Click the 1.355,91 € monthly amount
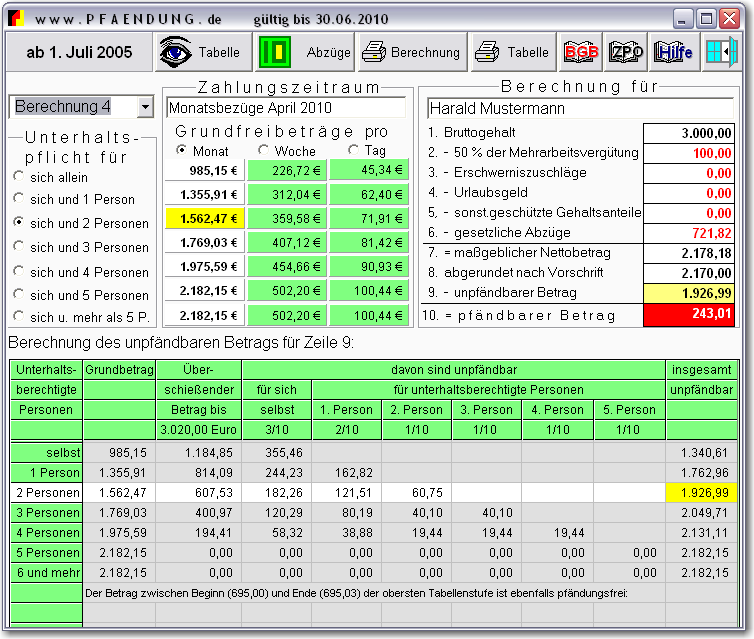The image size is (754, 639). [x=205, y=194]
